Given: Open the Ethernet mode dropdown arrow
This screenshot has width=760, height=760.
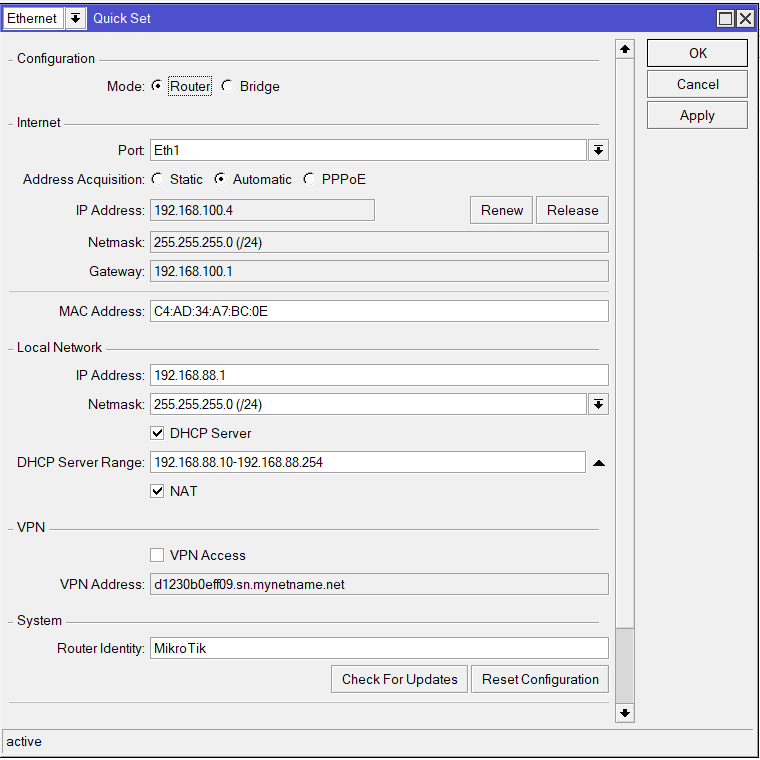Looking at the screenshot, I should coord(75,18).
